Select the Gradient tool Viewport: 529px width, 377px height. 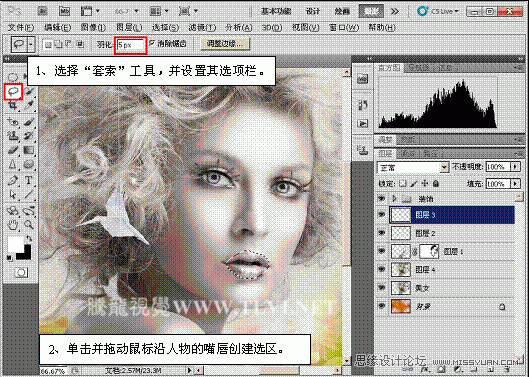point(30,150)
